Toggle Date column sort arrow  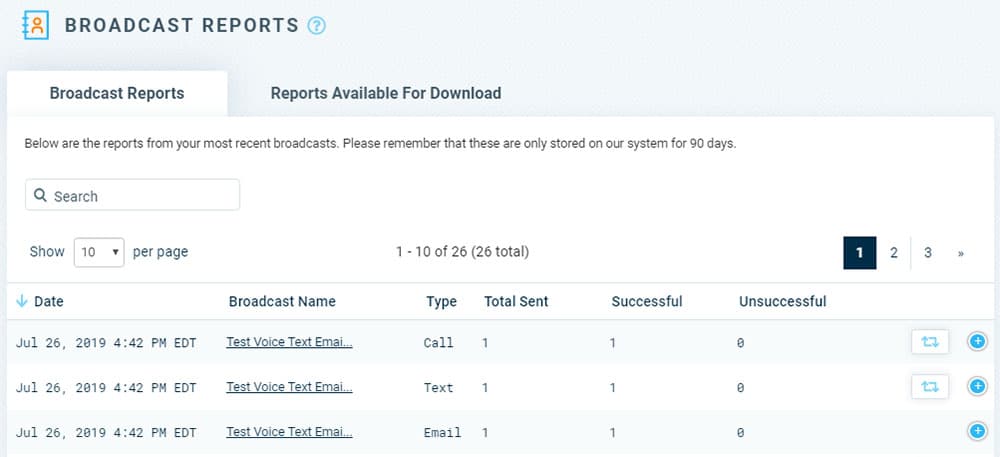click(x=22, y=301)
